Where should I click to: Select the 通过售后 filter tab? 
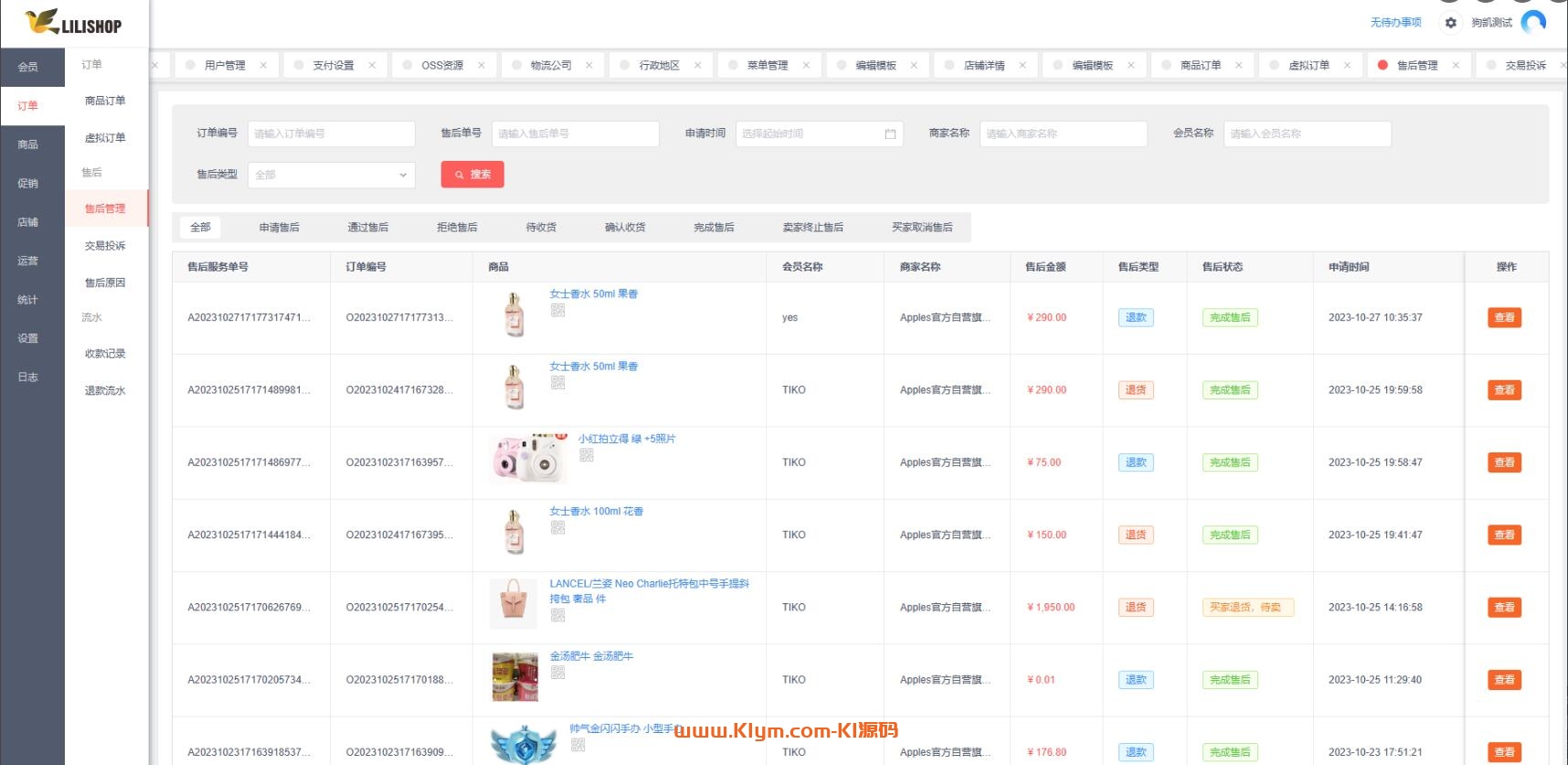367,228
